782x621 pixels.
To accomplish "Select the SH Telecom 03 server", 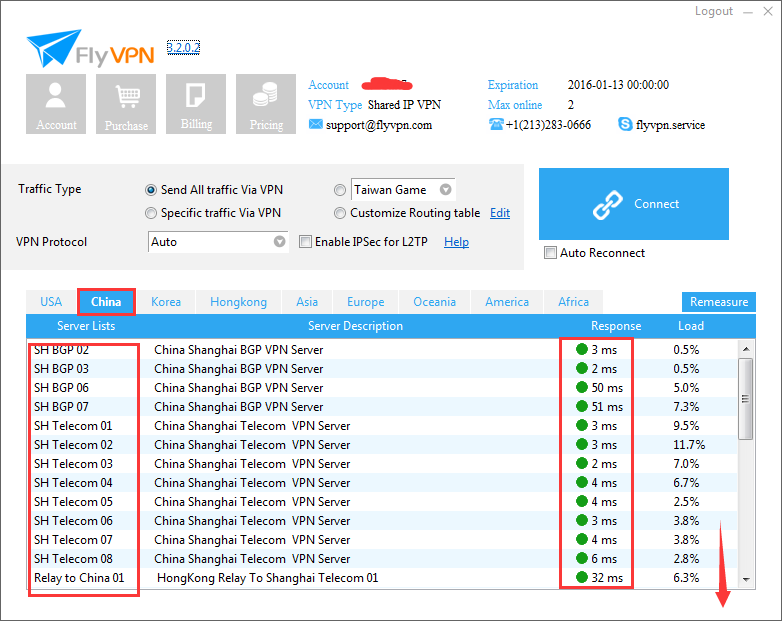I will [383, 463].
